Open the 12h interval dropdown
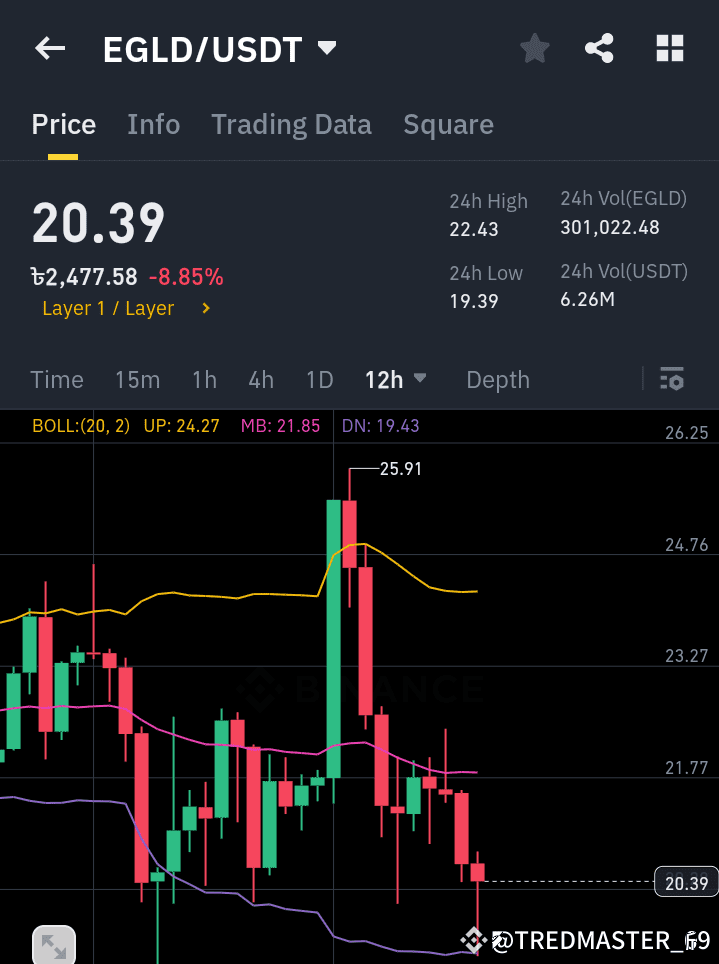This screenshot has height=964, width=719. point(395,380)
